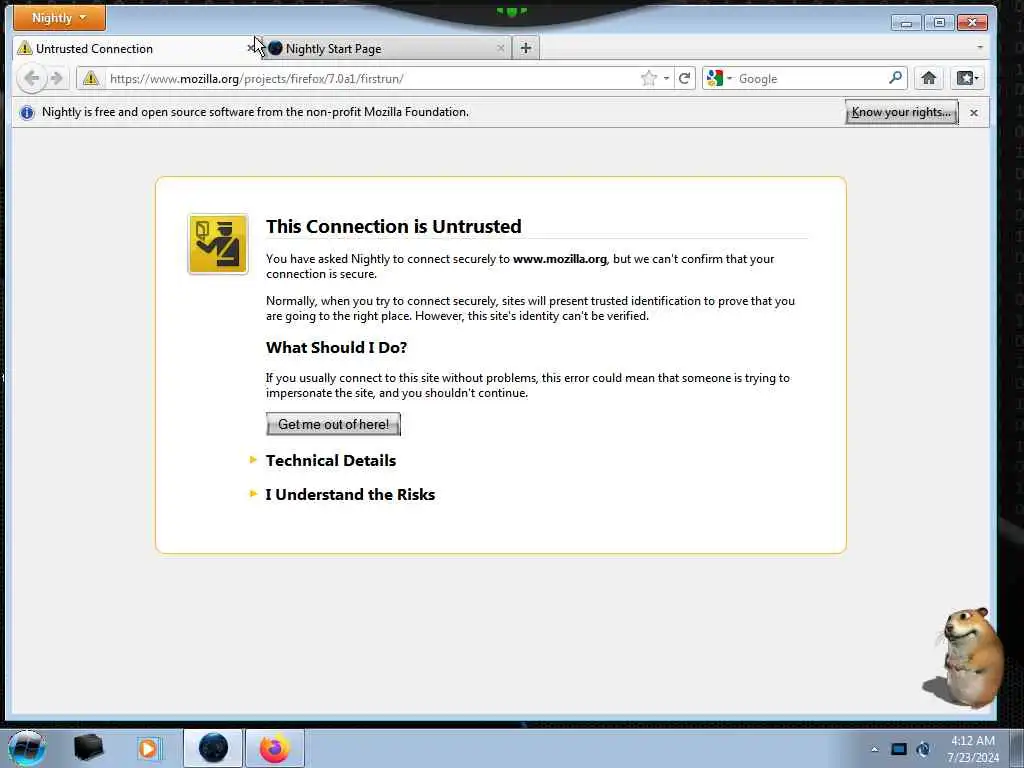This screenshot has width=1024, height=768.
Task: Go back with the back arrow
Action: [31, 78]
